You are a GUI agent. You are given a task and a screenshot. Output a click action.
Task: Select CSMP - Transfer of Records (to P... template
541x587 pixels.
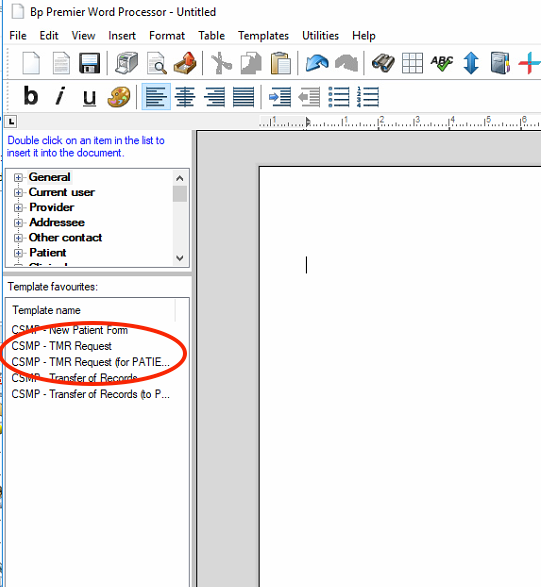pos(91,394)
